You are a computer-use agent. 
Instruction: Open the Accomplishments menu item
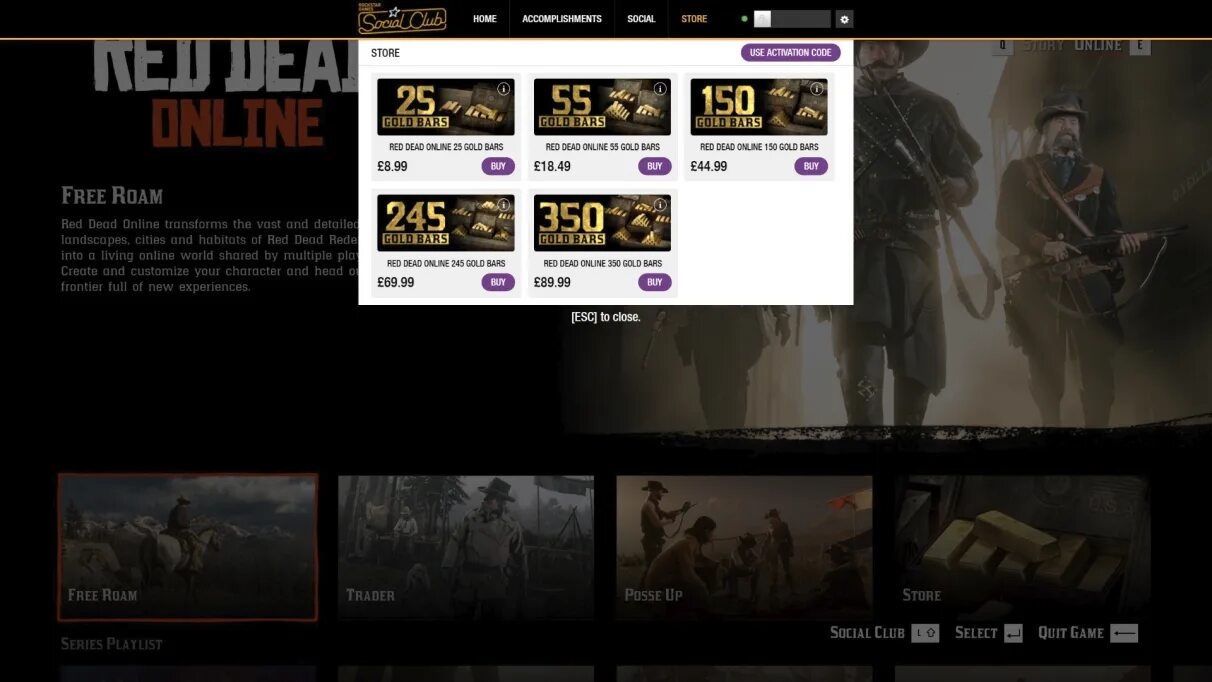[x=561, y=18]
